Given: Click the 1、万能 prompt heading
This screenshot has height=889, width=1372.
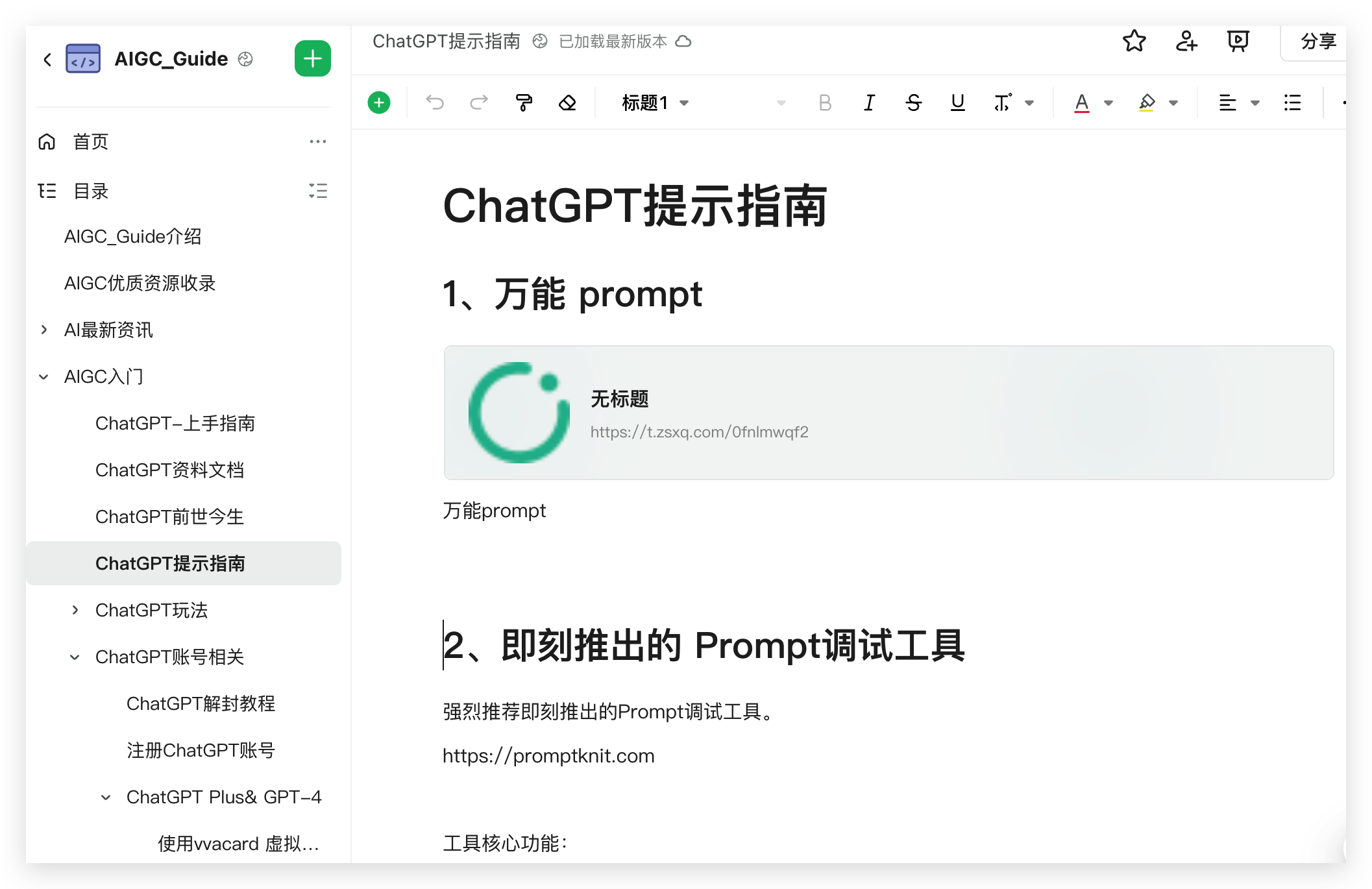Looking at the screenshot, I should click(572, 294).
